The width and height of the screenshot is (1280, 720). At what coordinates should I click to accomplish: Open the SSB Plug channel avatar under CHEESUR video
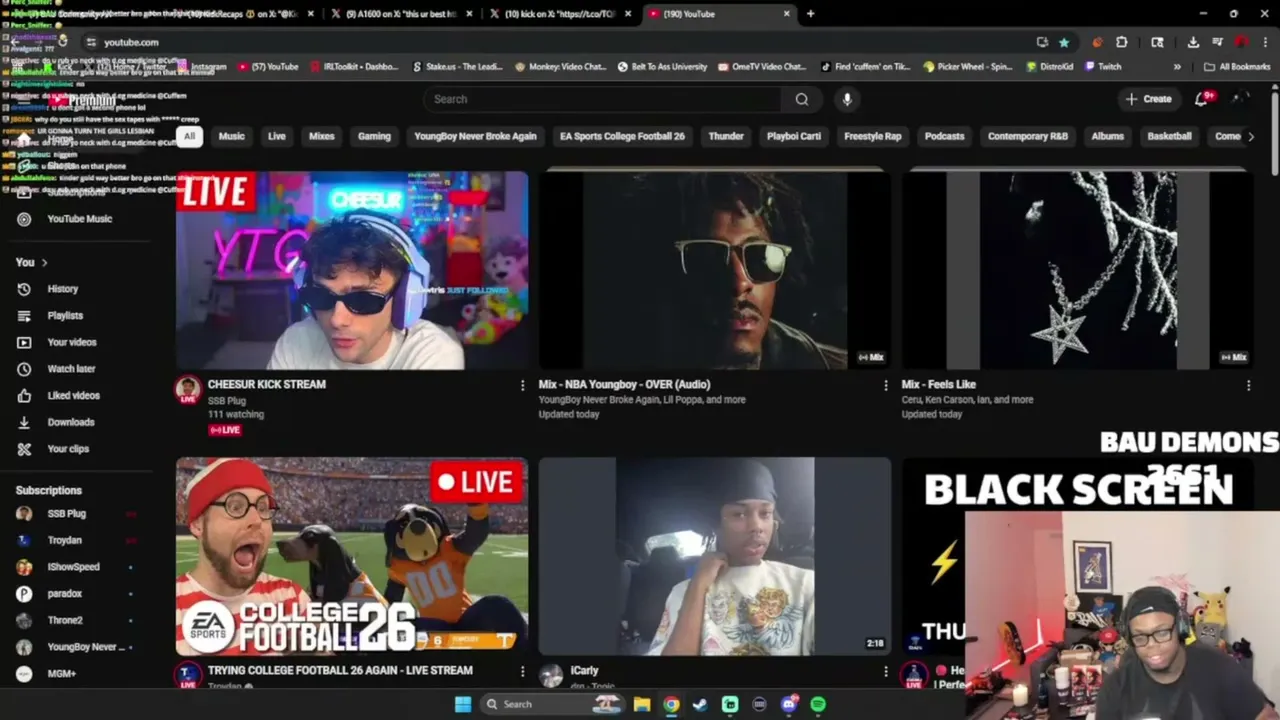tap(188, 390)
